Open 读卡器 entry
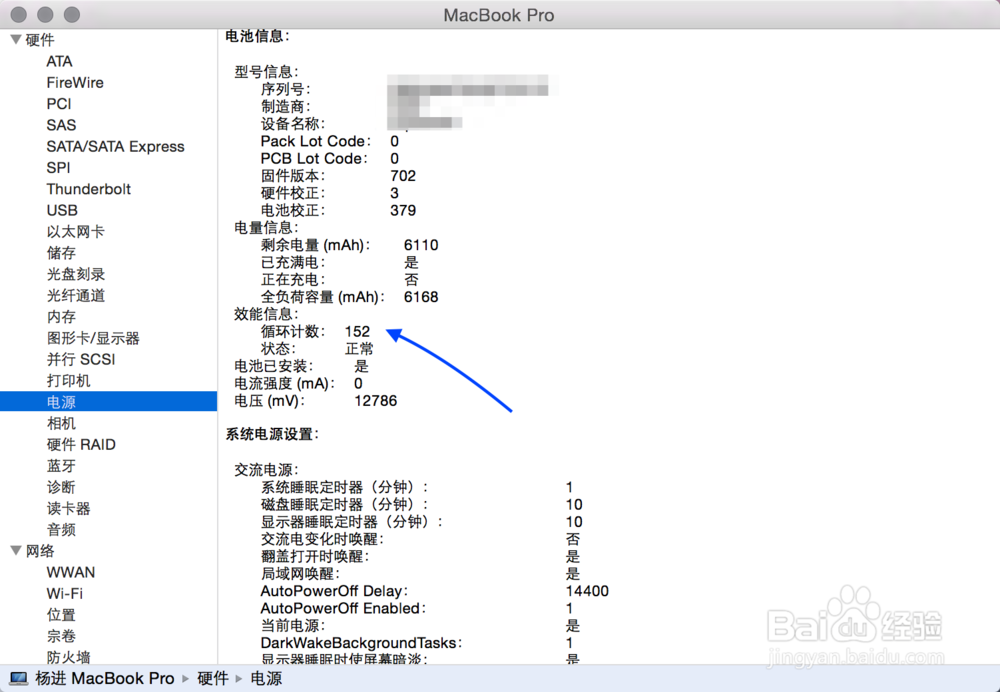Viewport: 1000px width, 692px height. pos(68,508)
